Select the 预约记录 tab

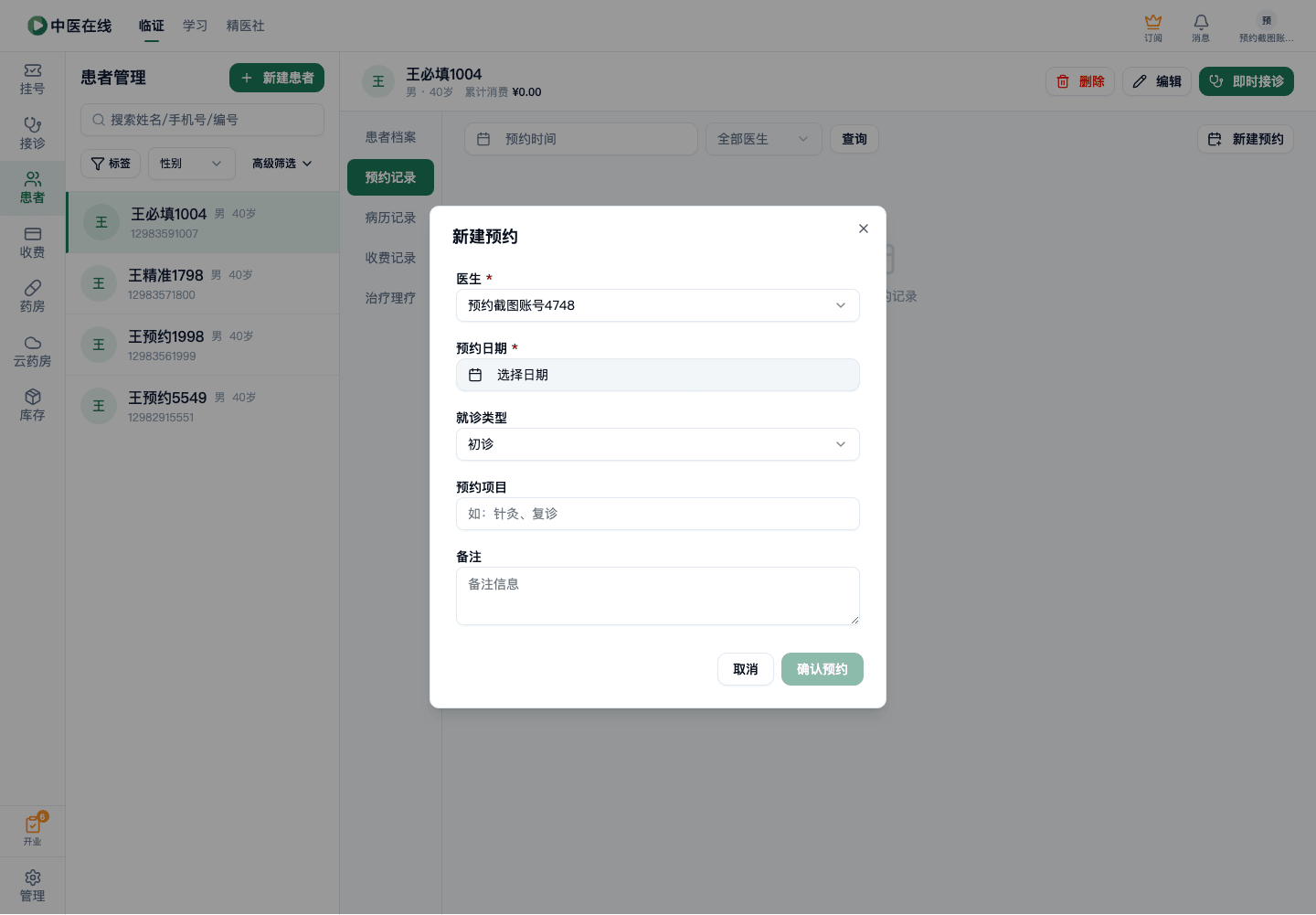click(390, 177)
